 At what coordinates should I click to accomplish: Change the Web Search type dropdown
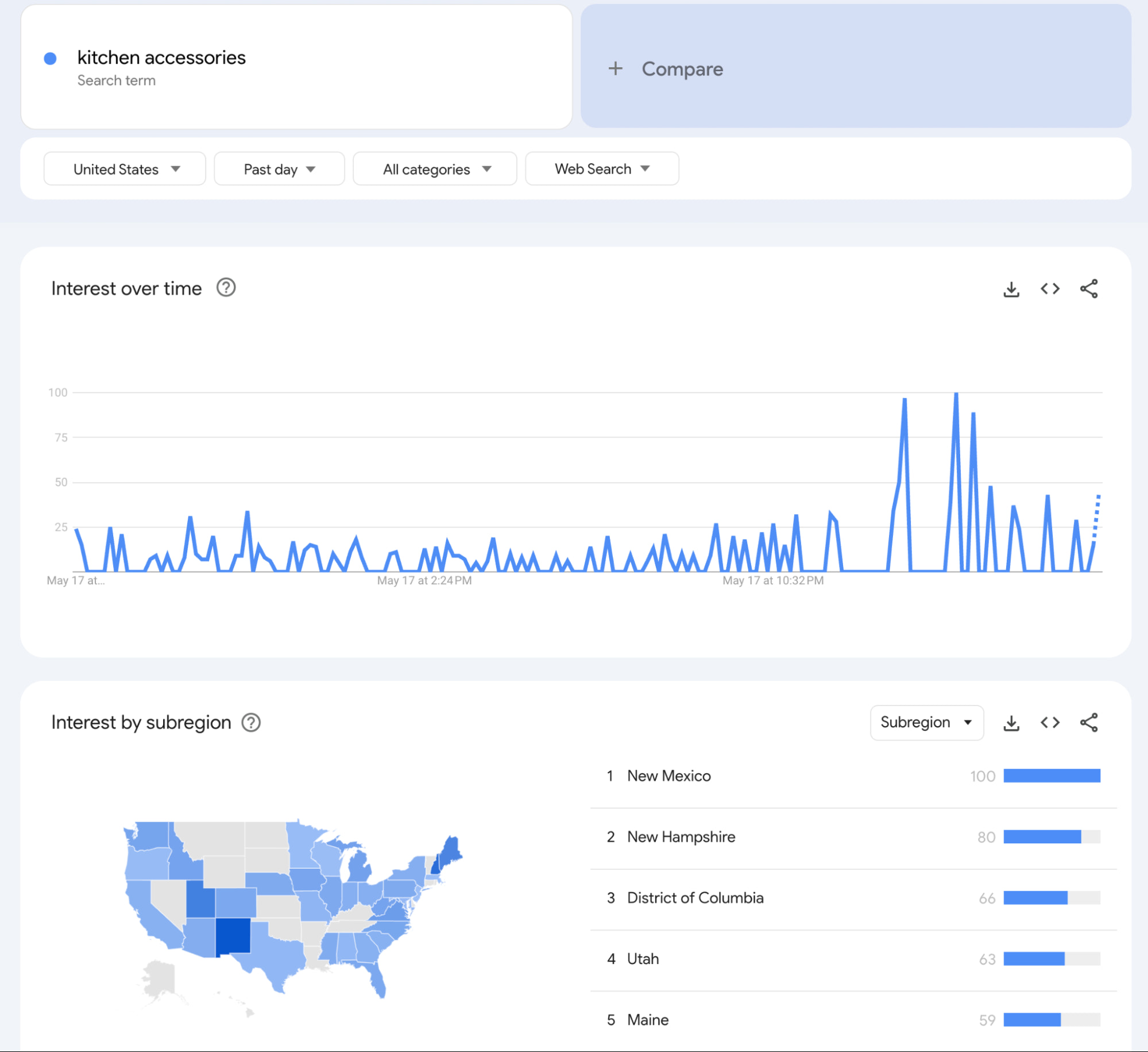[601, 169]
